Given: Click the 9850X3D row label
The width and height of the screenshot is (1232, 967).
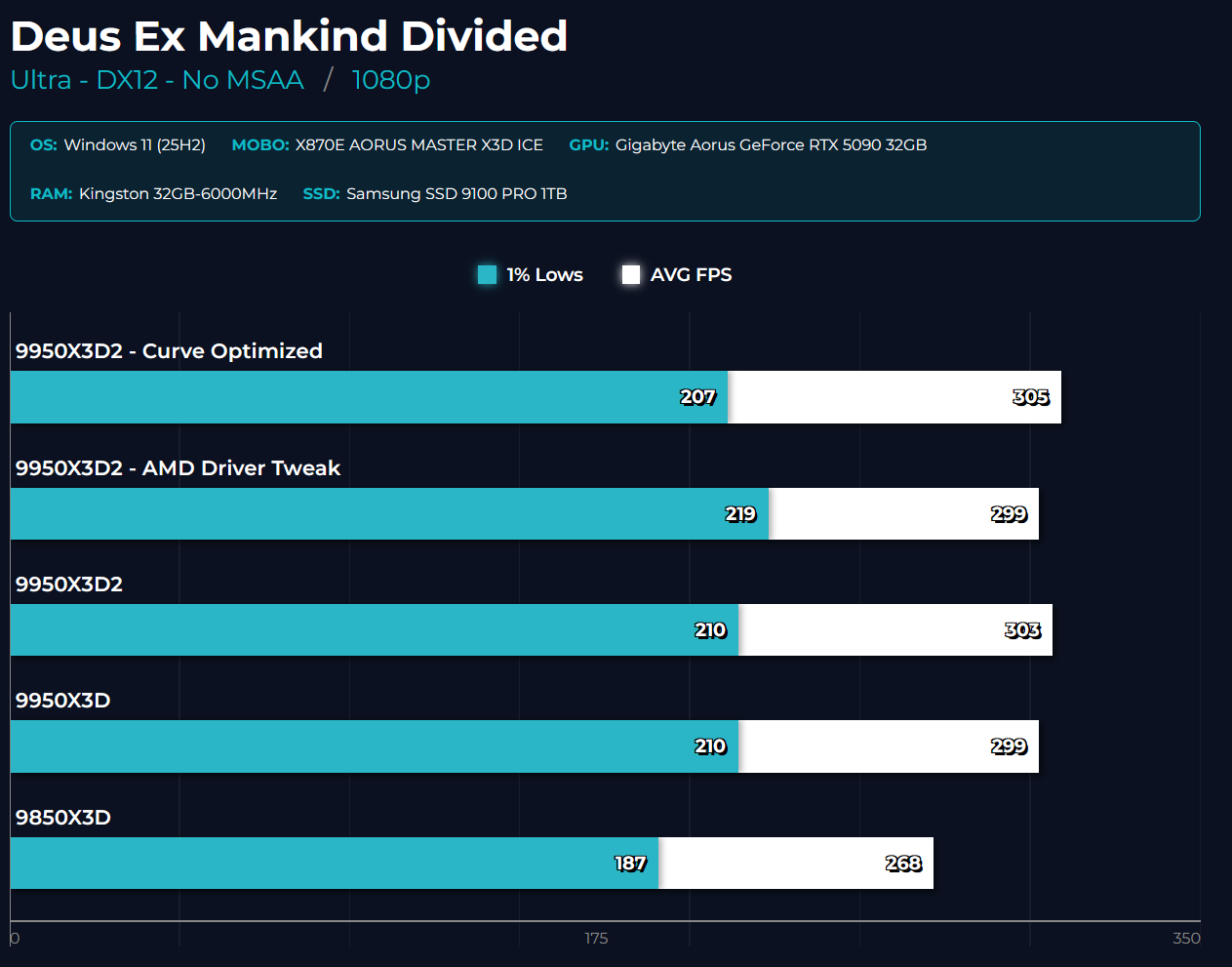Looking at the screenshot, I should 63,818.
